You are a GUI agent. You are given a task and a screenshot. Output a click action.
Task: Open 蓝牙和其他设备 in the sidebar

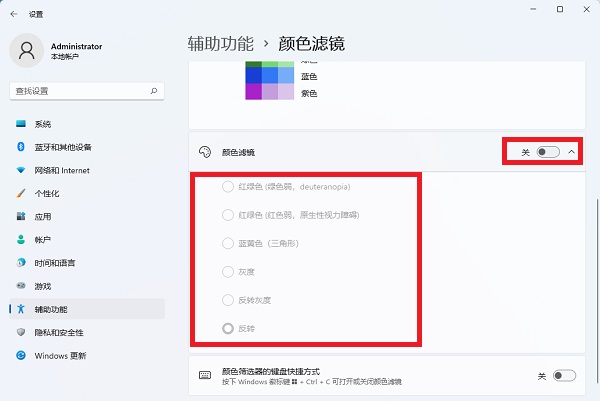[62, 147]
